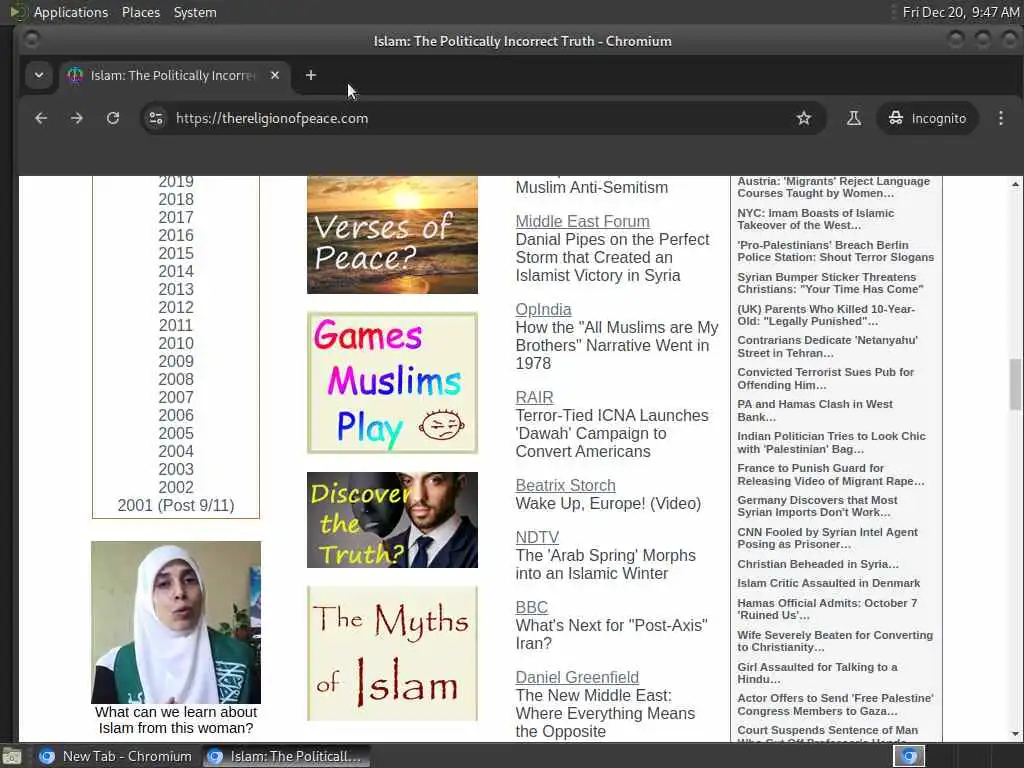Image resolution: width=1024 pixels, height=768 pixels.
Task: Open a new tab with plus button
Action: 311,75
